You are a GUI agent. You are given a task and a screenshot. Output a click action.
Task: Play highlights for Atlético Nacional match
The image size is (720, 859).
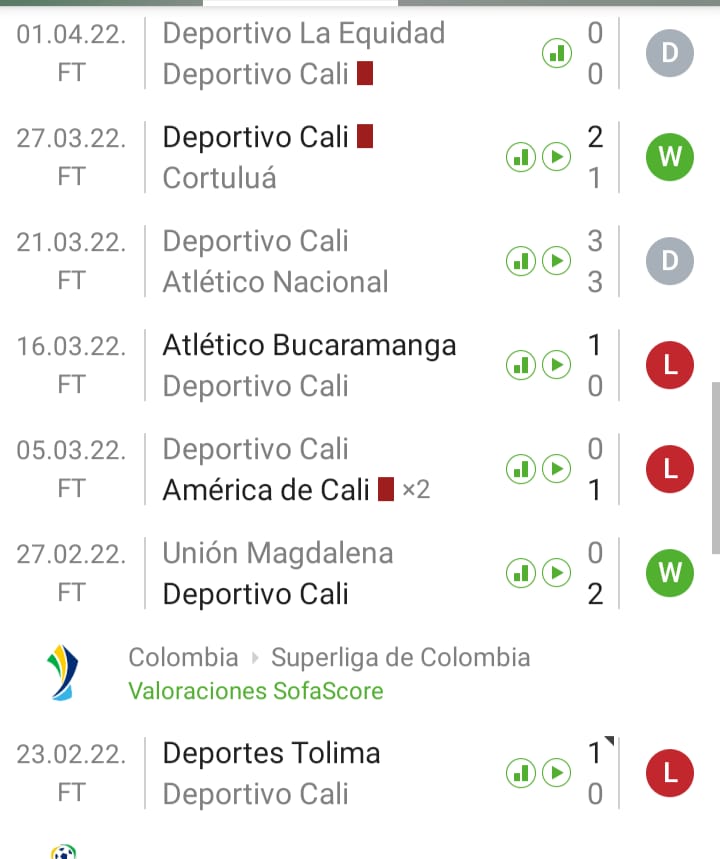click(556, 262)
